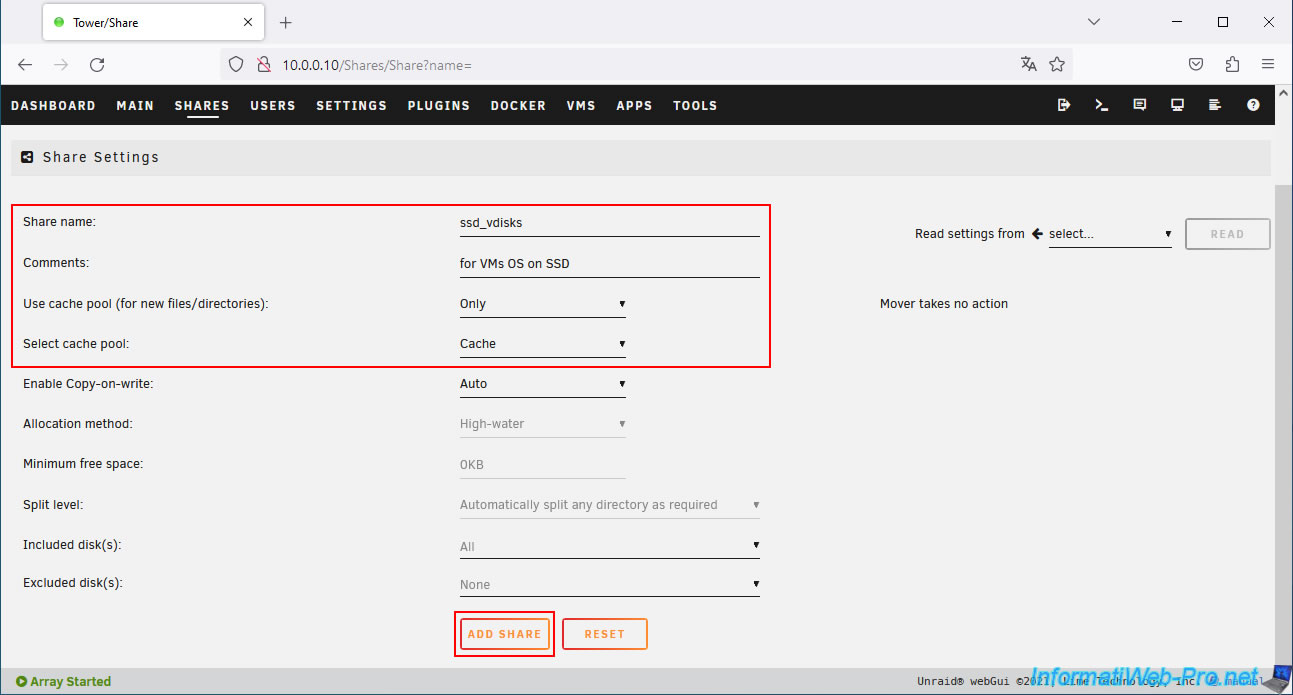Reload the page with refresh icon
The height and width of the screenshot is (695, 1293).
(97, 64)
